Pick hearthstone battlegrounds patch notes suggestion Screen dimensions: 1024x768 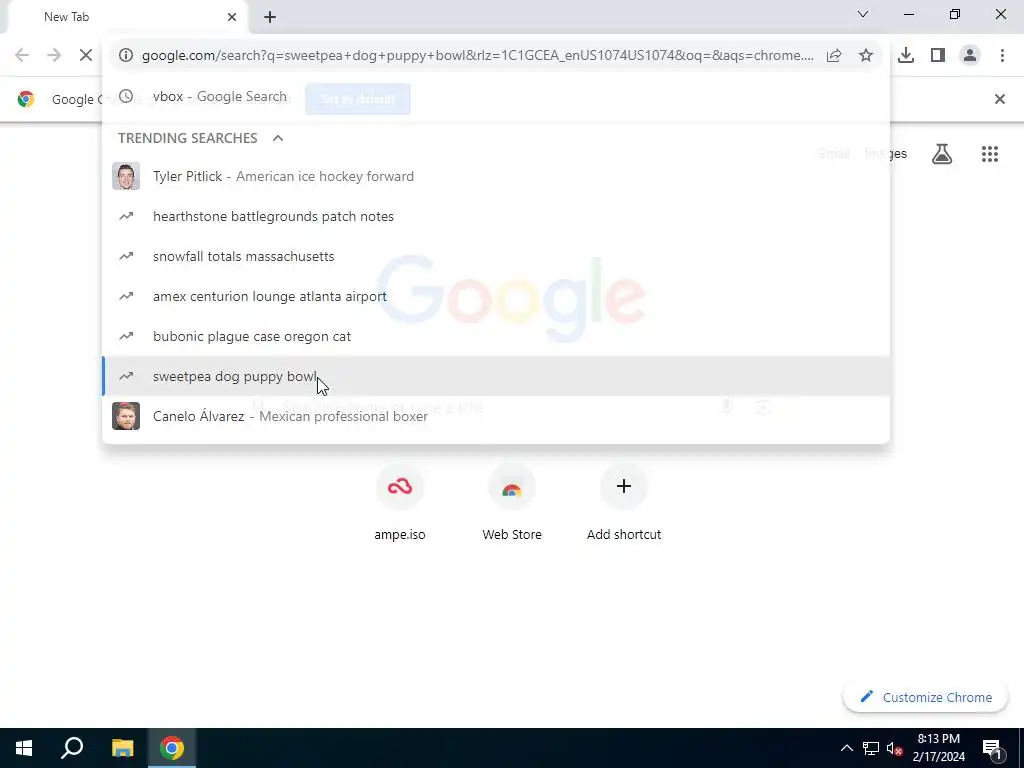point(496,216)
